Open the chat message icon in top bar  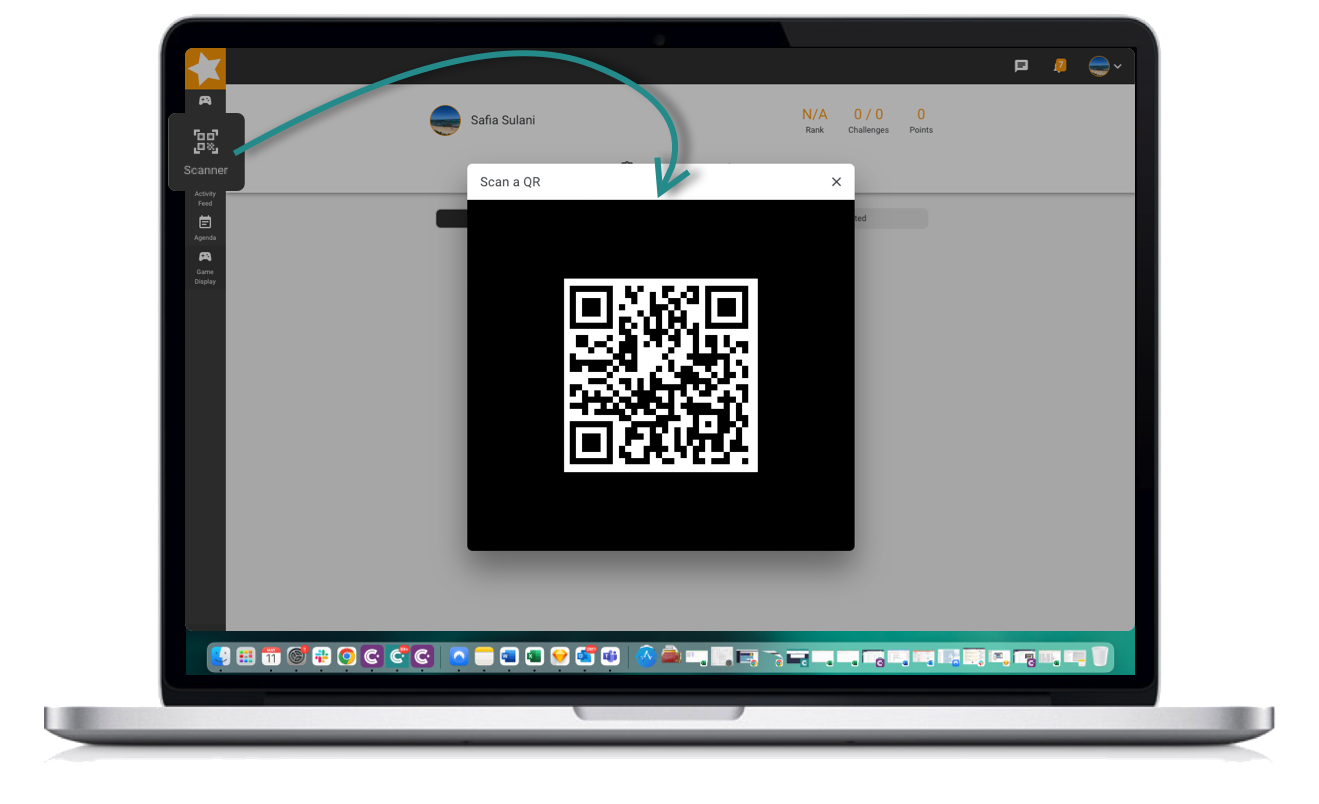[1021, 66]
